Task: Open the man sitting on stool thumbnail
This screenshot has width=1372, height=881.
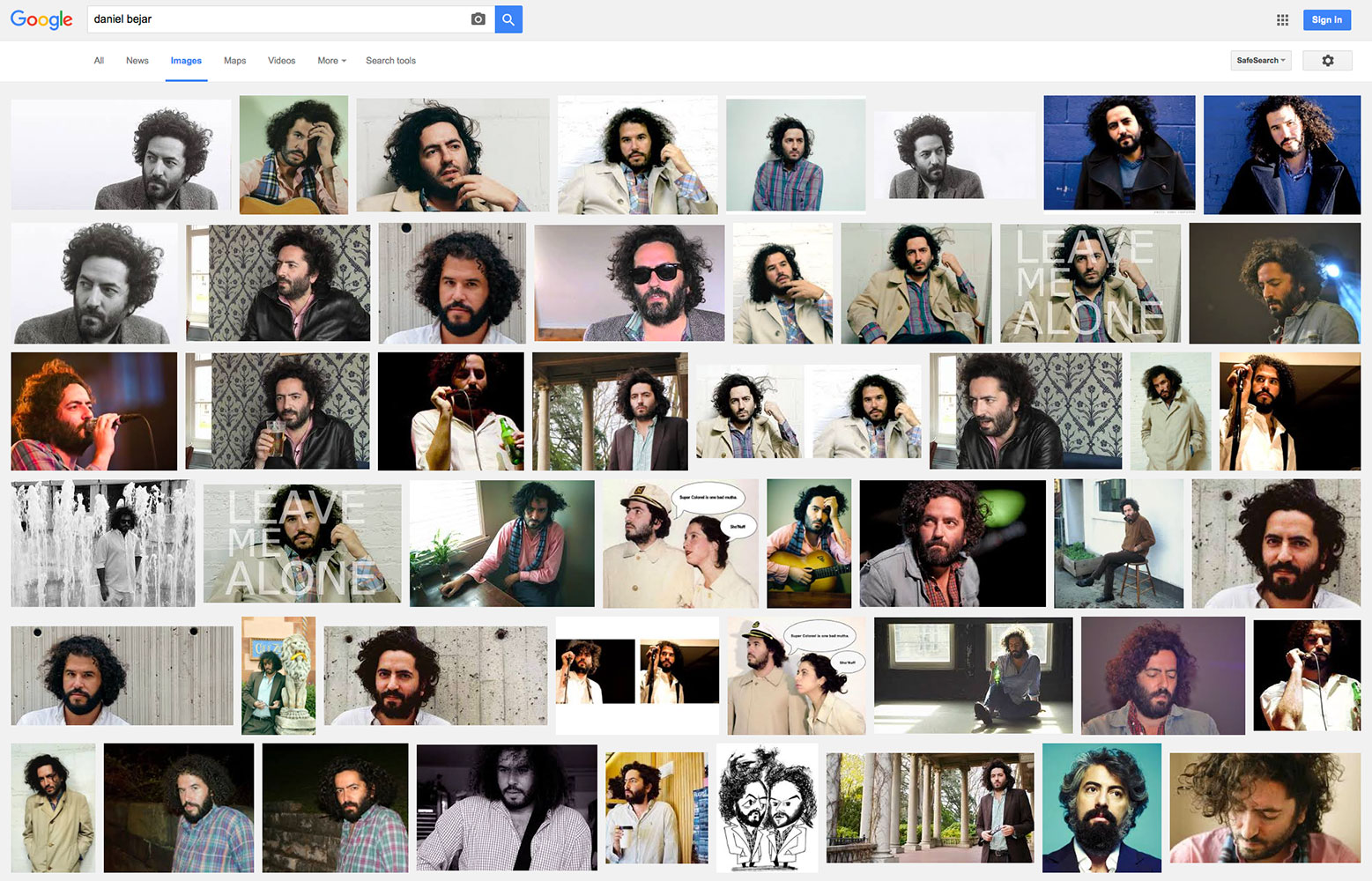Action: click(x=1118, y=543)
